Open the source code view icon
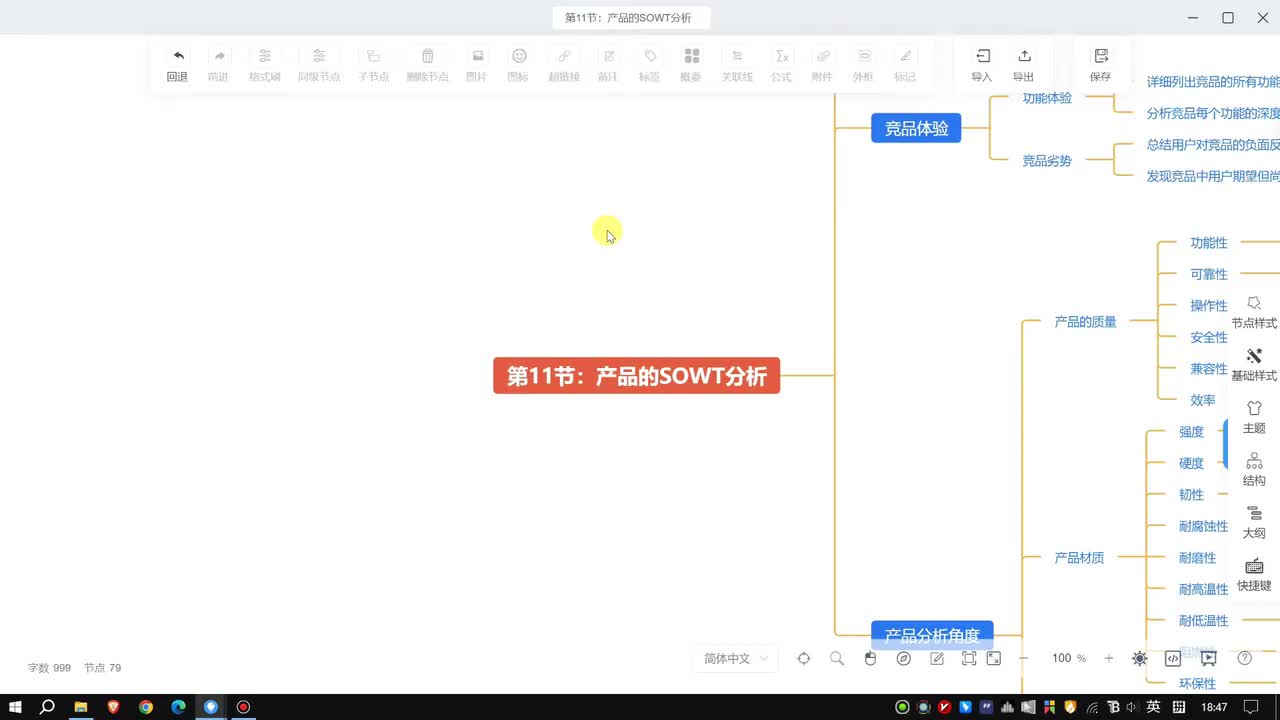1280x720 pixels. click(x=1173, y=658)
